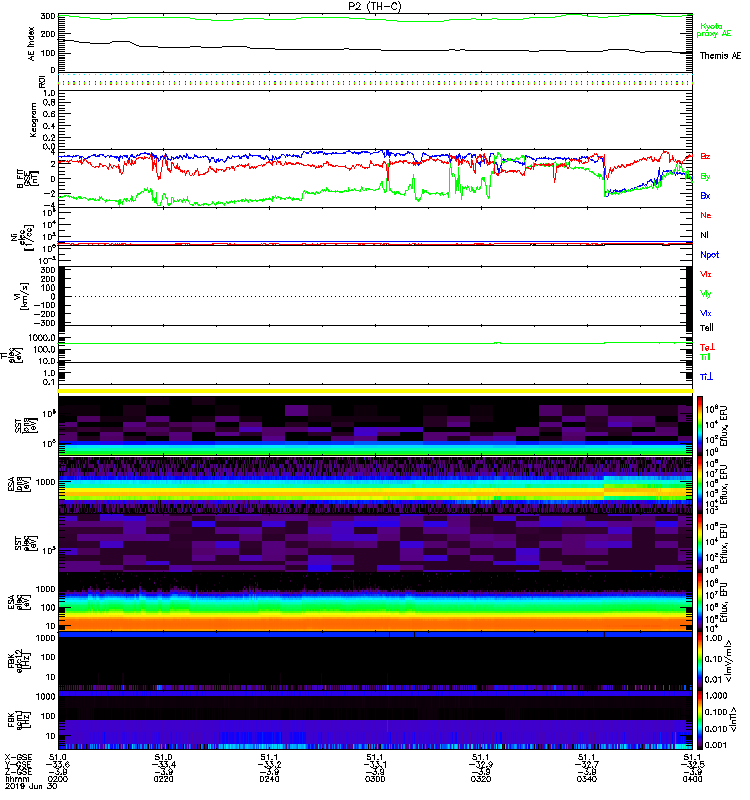Click the ESA elec [eV] axis label
This screenshot has width=750, height=800.
[x=18, y=602]
